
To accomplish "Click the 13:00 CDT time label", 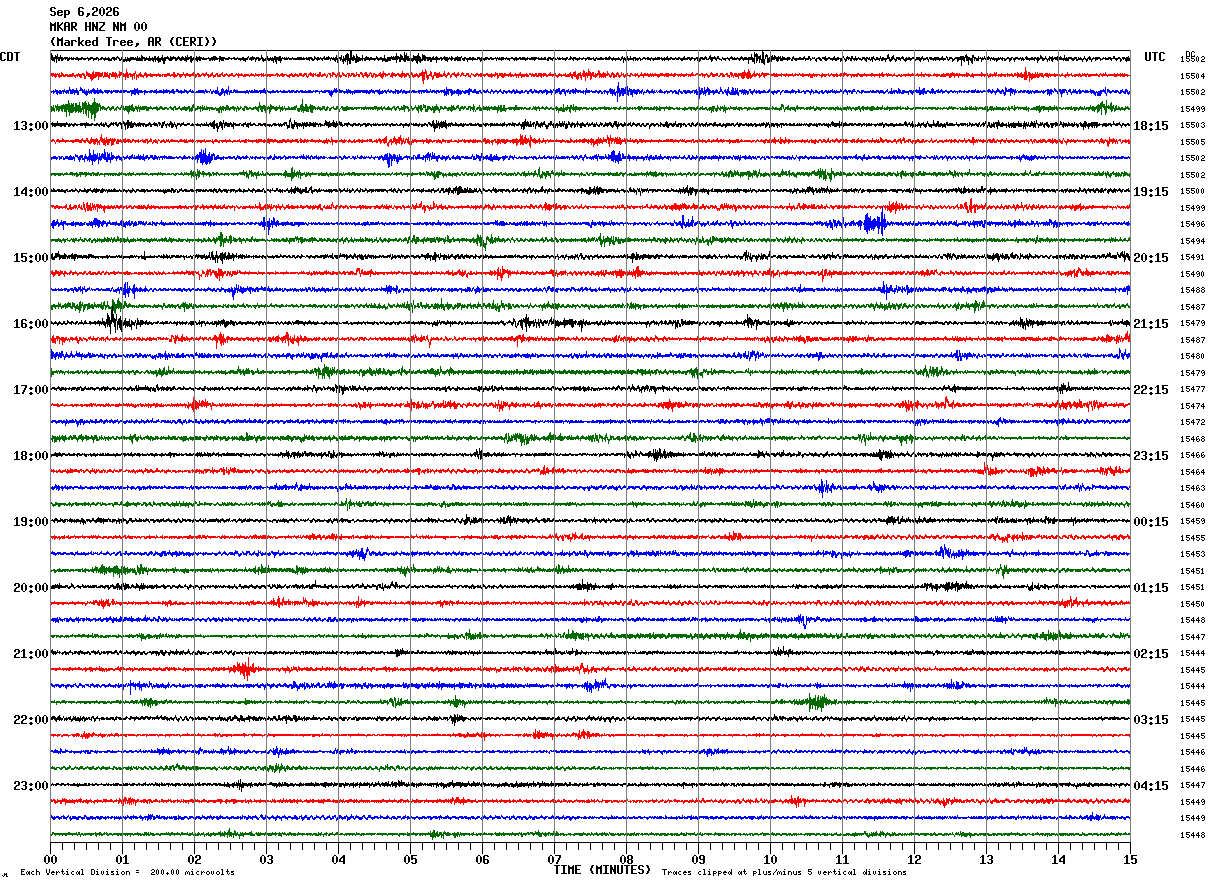I will click(x=30, y=126).
